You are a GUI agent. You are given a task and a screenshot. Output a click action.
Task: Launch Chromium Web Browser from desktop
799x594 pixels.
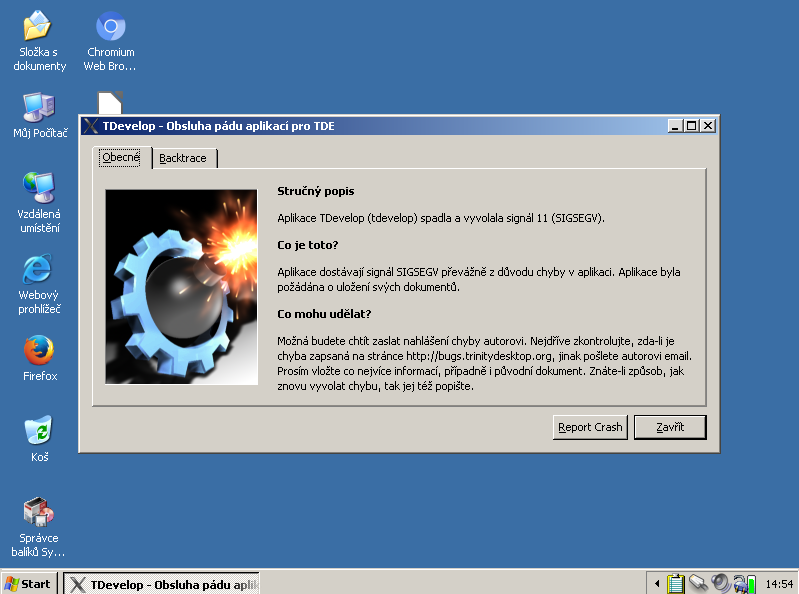(x=110, y=41)
